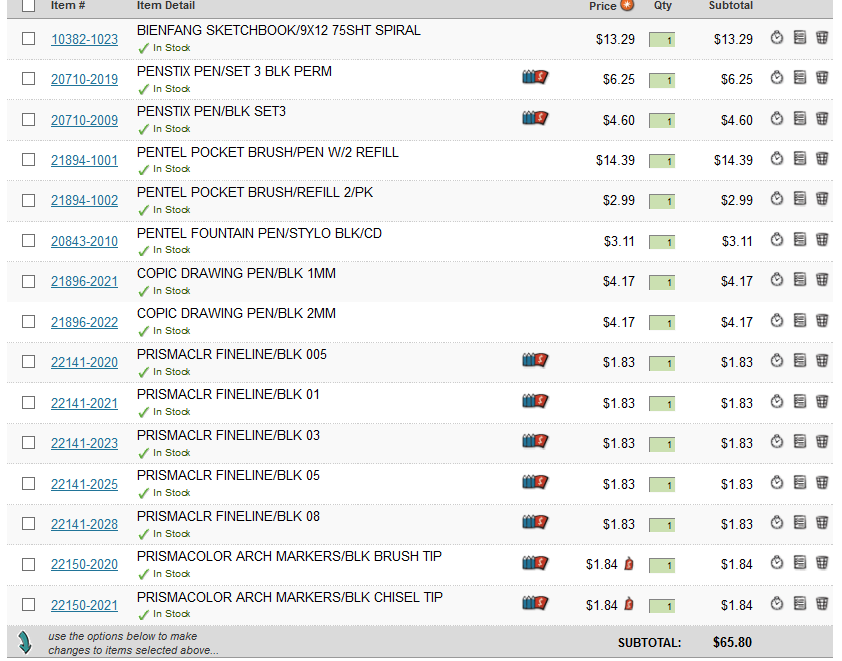This screenshot has height=661, width=842.
Task: Select the checkbox for item 22141-2028
Action: pyautogui.click(x=28, y=524)
